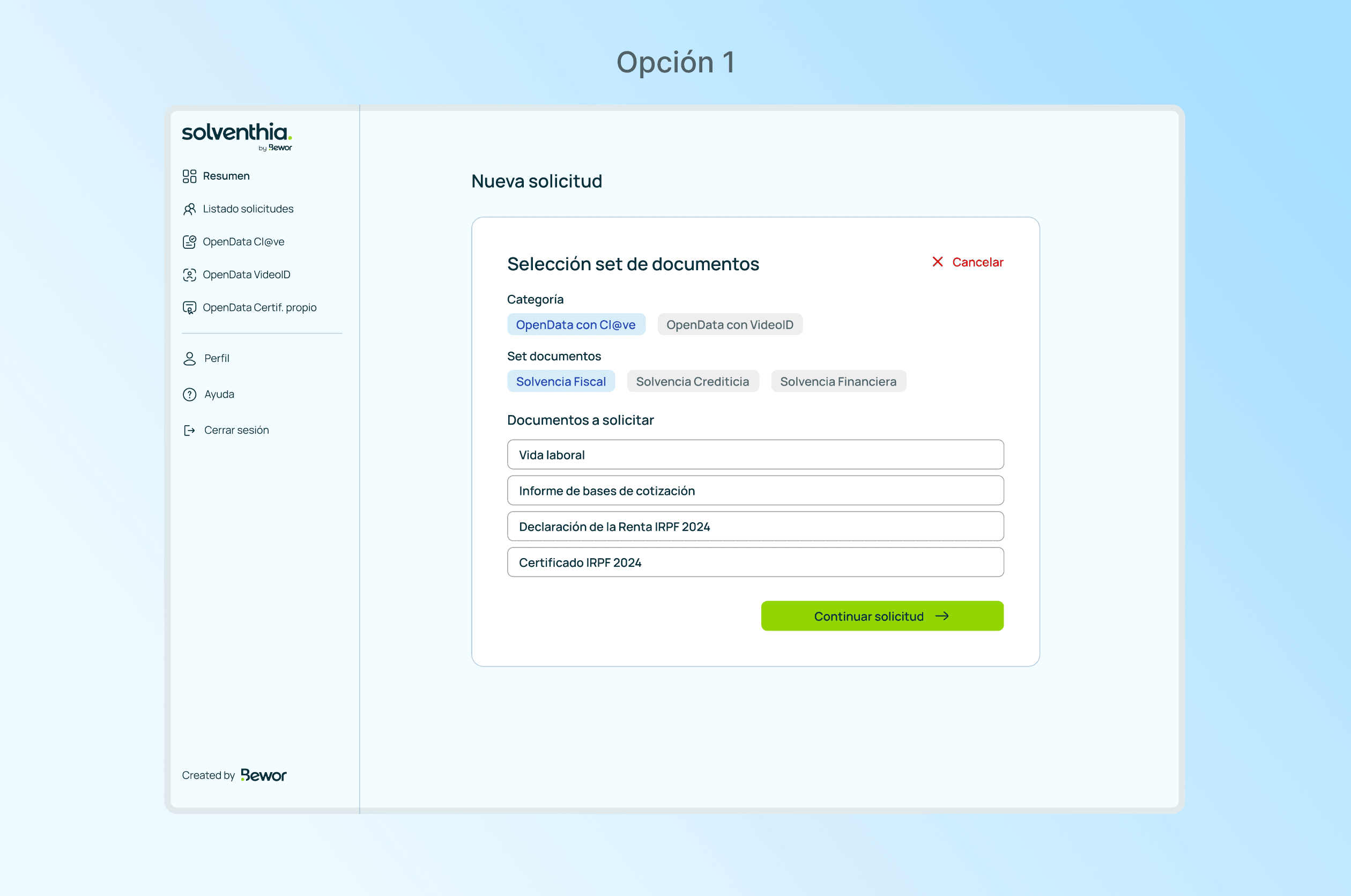Select the OpenData con VideoID category chip
Image resolution: width=1351 pixels, height=896 pixels.
[729, 324]
